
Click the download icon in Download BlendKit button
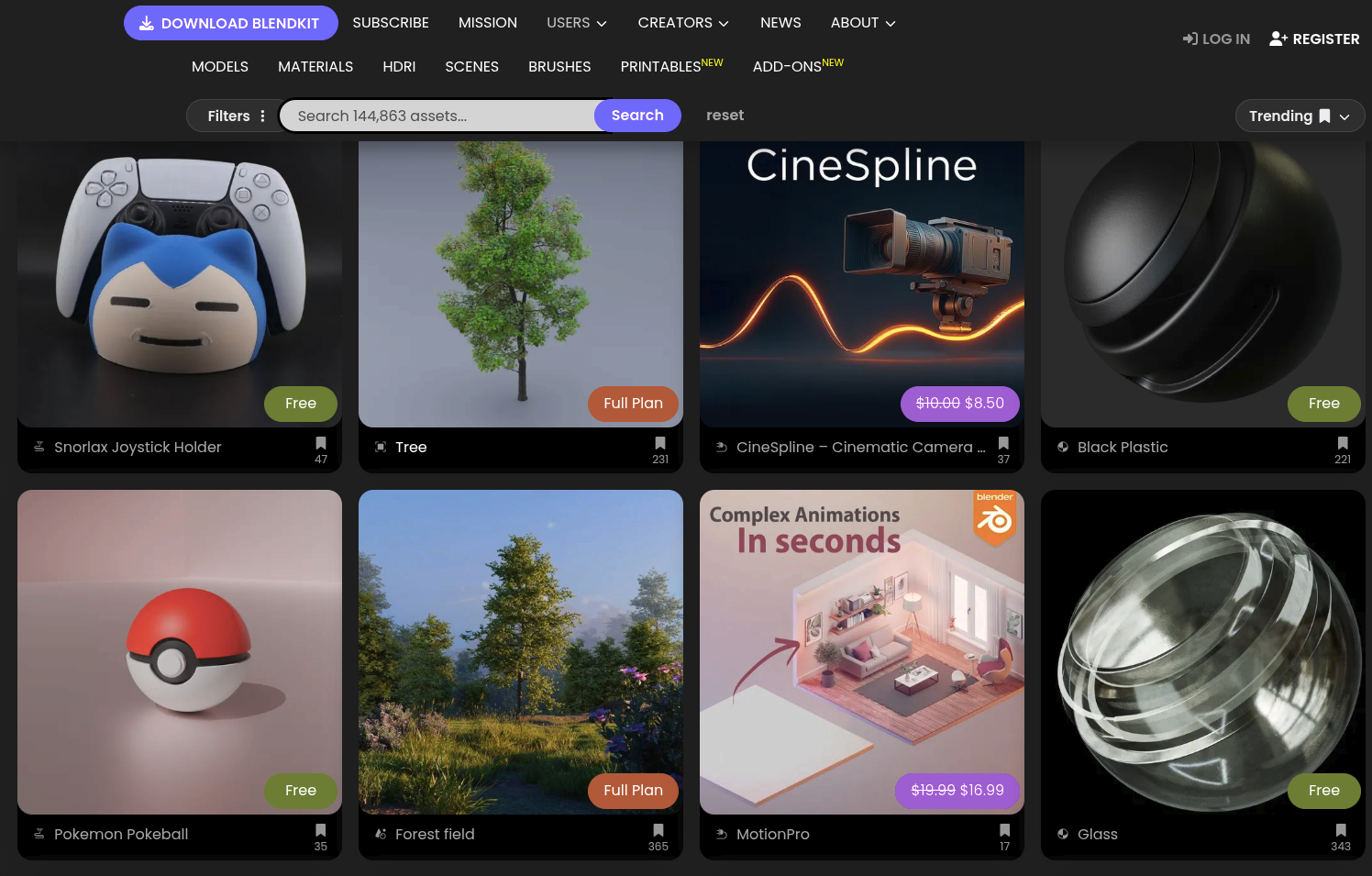pyautogui.click(x=147, y=23)
